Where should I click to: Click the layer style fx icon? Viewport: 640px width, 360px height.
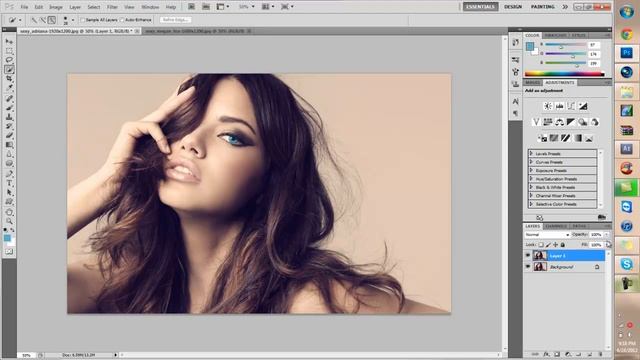(546, 355)
